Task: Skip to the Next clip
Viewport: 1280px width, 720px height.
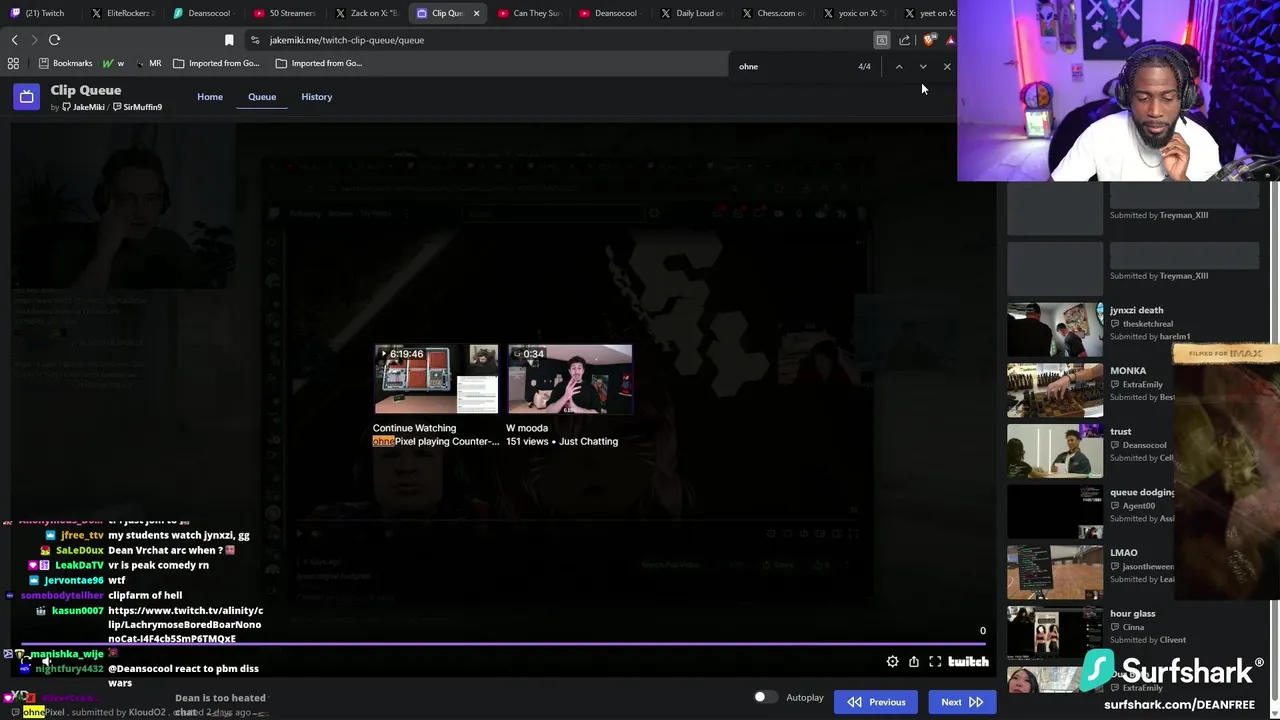Action: point(962,702)
